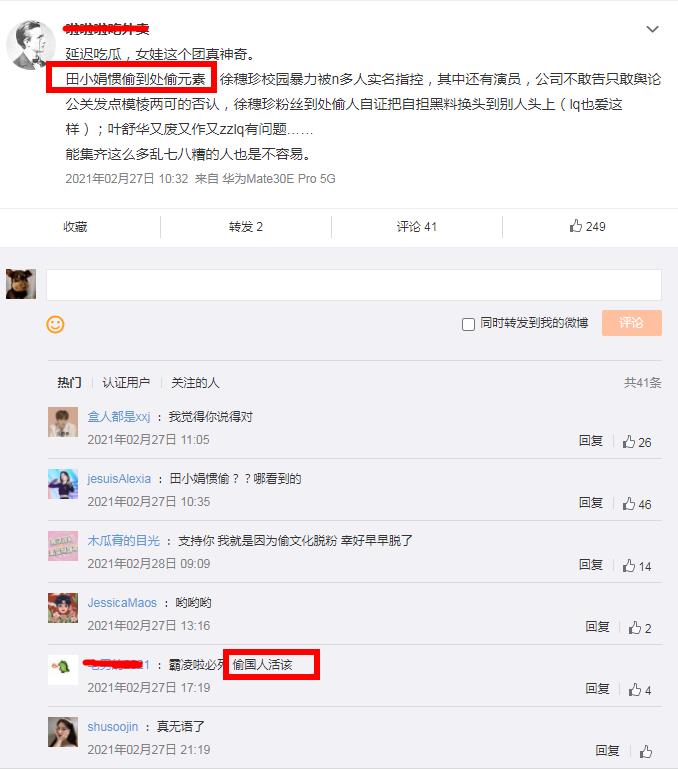Enable 同时转发到我的微博 checkbox
The height and width of the screenshot is (769, 678).
pos(469,324)
